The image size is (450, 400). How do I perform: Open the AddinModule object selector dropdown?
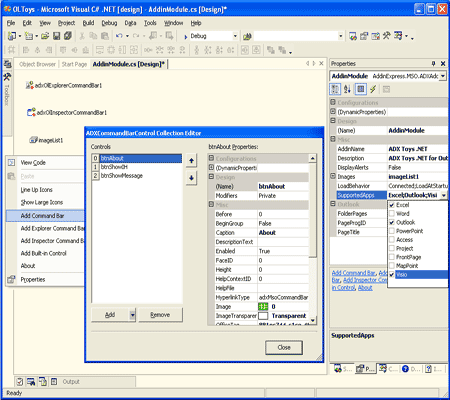(x=443, y=76)
